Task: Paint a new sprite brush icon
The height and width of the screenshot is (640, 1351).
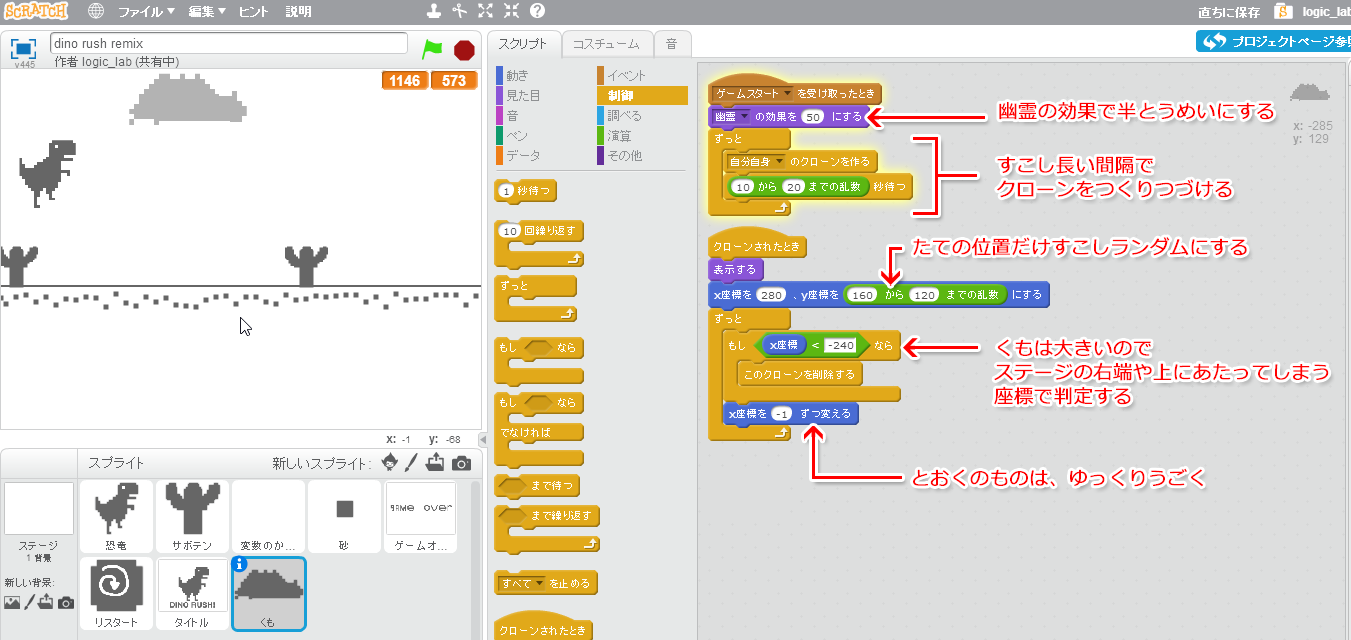Action: (411, 463)
